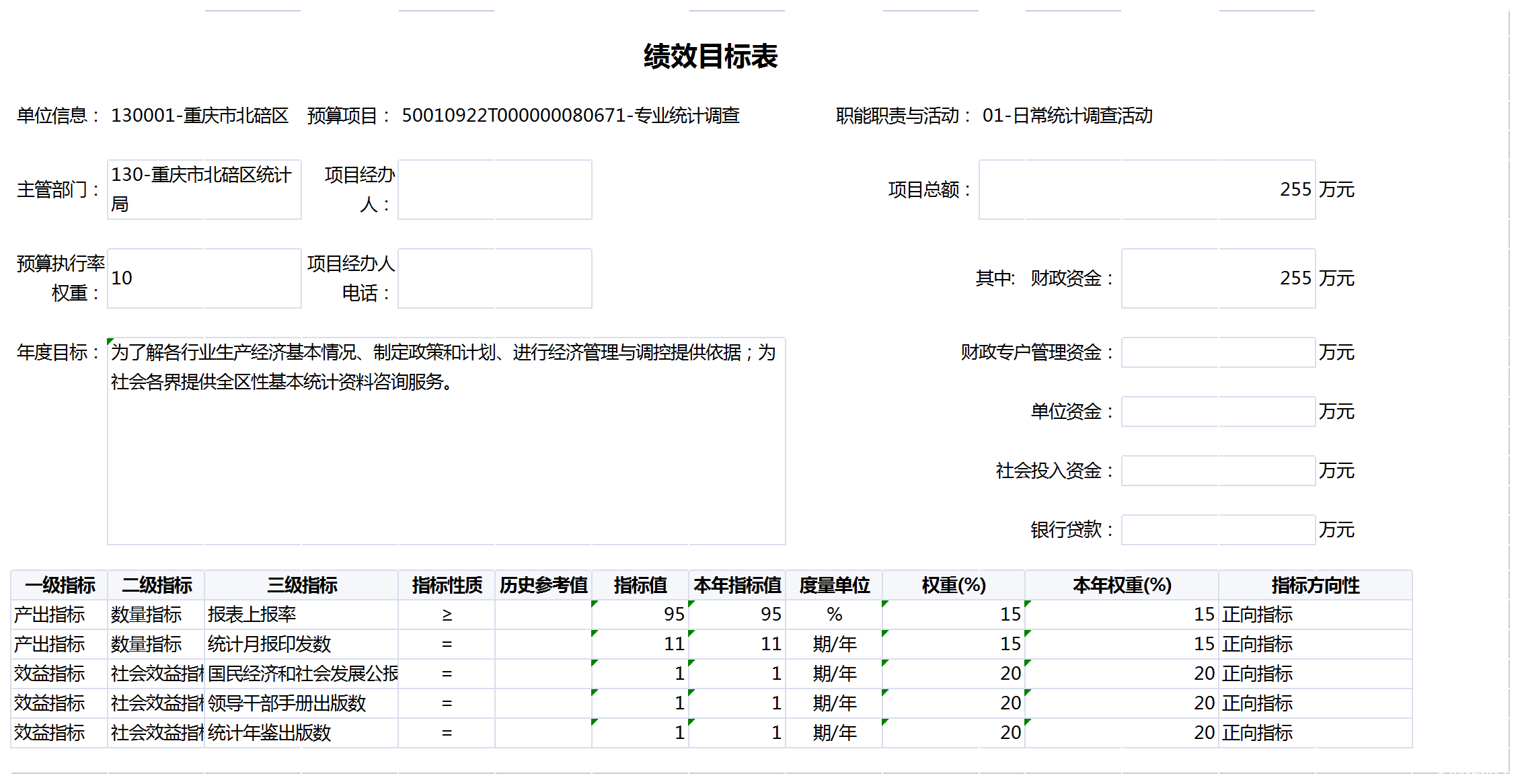
Task: Click the 年度目标 label
Action: click(59, 352)
